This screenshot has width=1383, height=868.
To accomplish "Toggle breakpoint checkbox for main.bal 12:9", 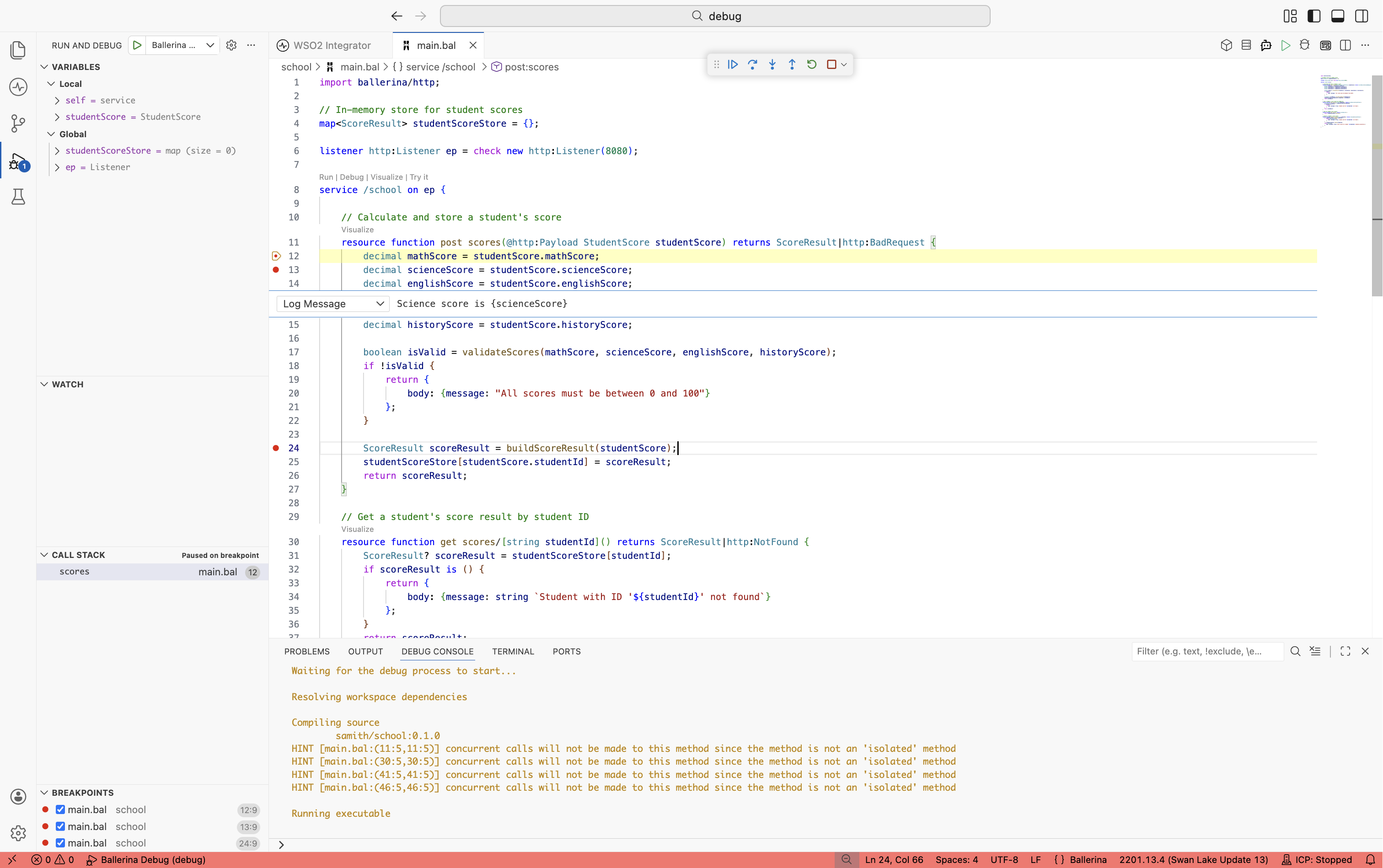I will point(60,809).
